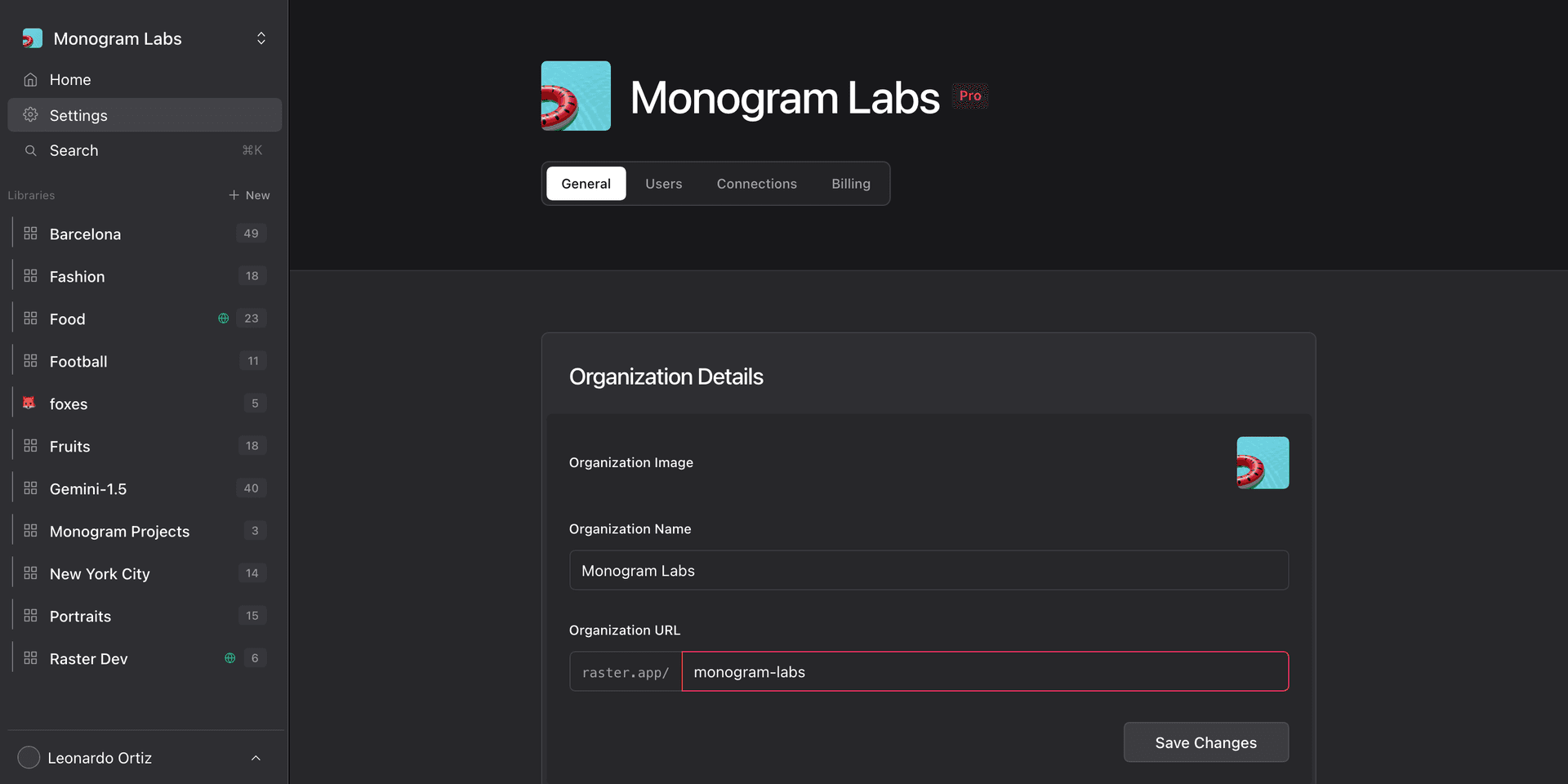Click the Monogram Labs sidebar logo
This screenshot has height=784, width=1568.
point(32,38)
